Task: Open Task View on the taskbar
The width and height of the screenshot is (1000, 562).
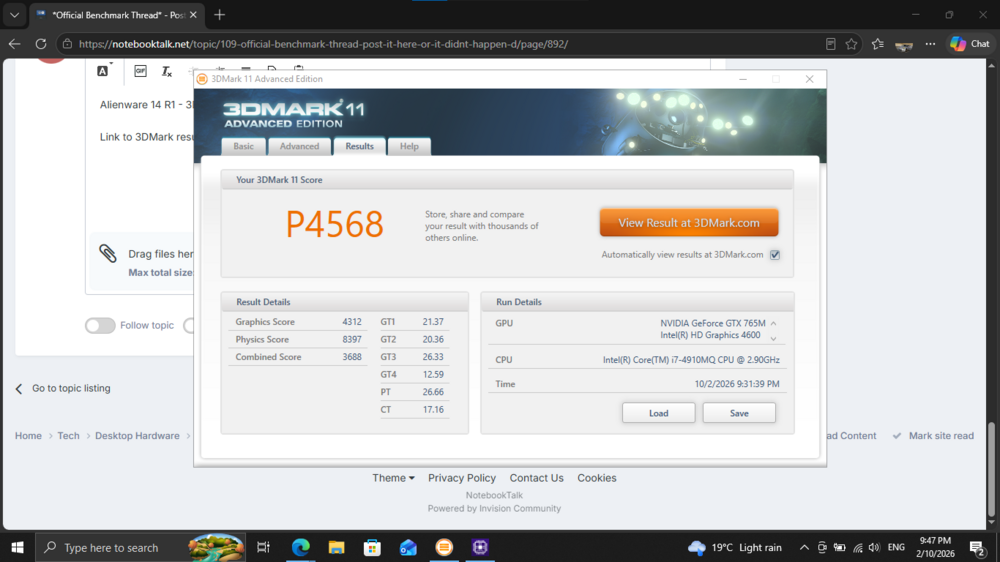Action: click(x=263, y=547)
